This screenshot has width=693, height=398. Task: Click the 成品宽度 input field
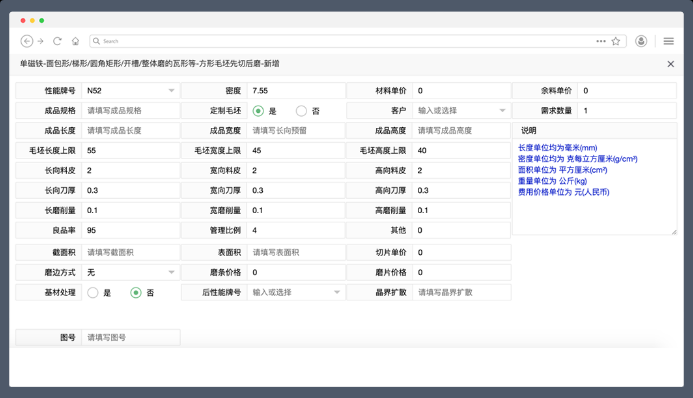click(296, 130)
